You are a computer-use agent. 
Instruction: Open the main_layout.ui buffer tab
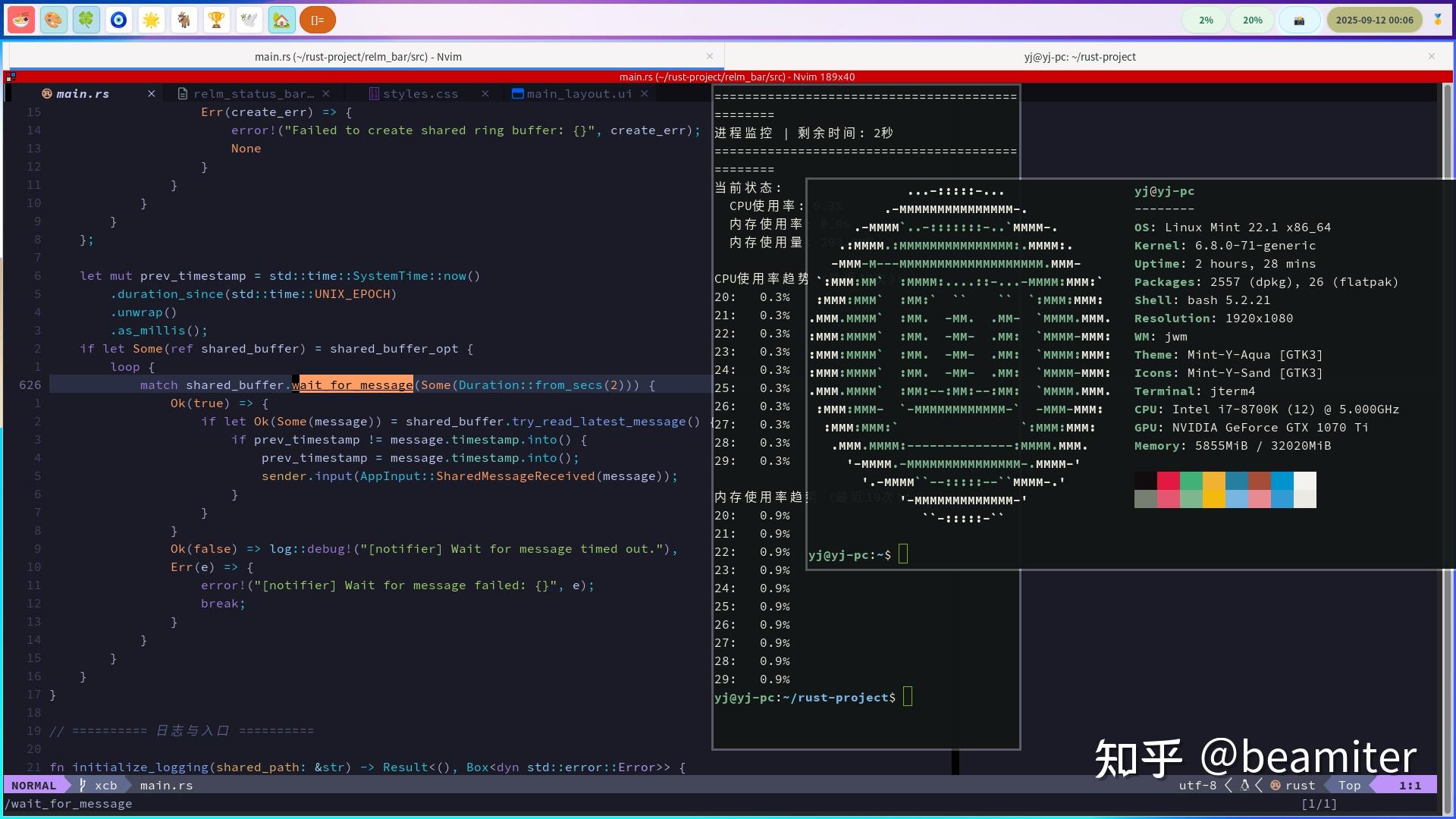pos(579,94)
